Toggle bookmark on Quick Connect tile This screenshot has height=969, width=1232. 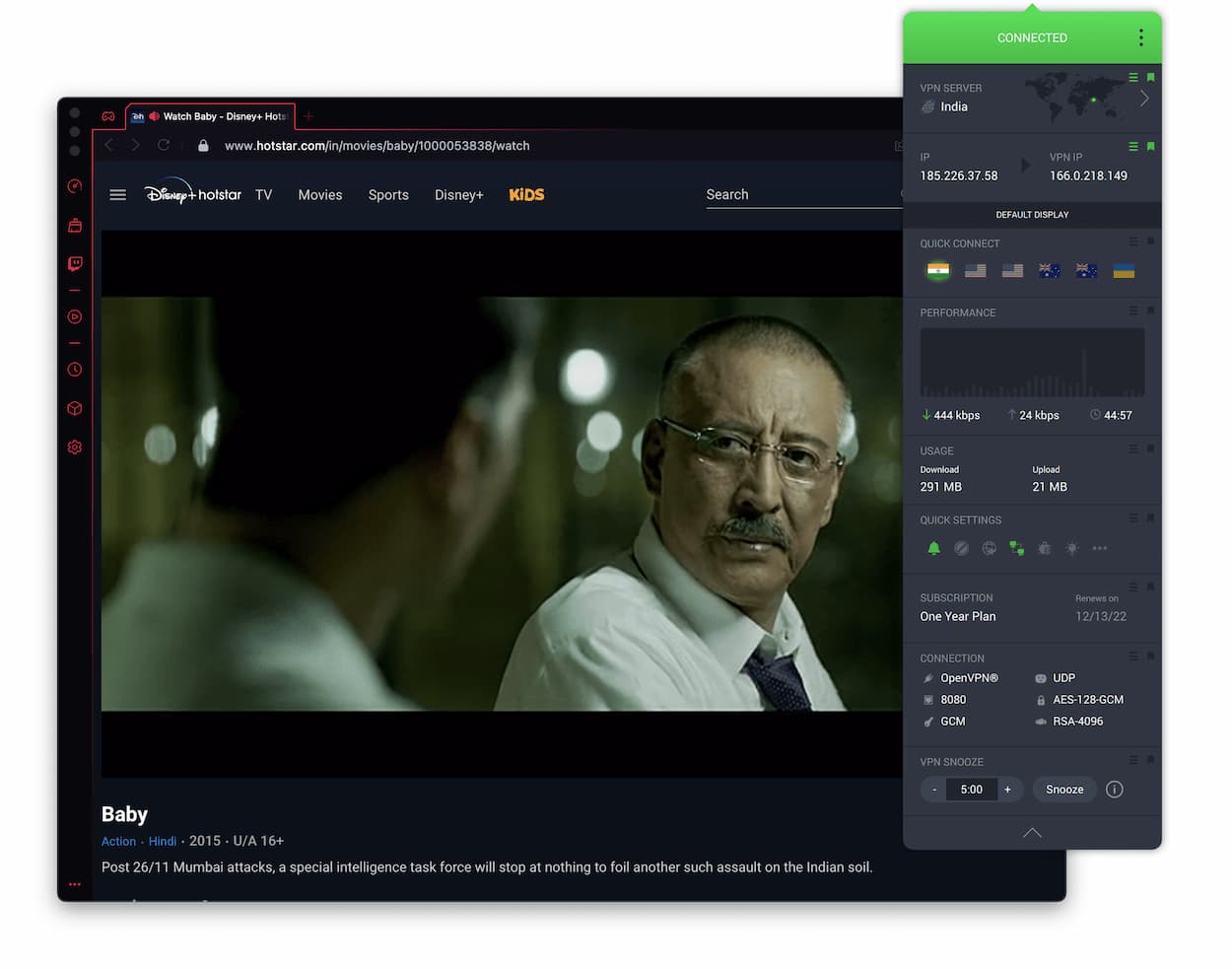pos(1150,242)
